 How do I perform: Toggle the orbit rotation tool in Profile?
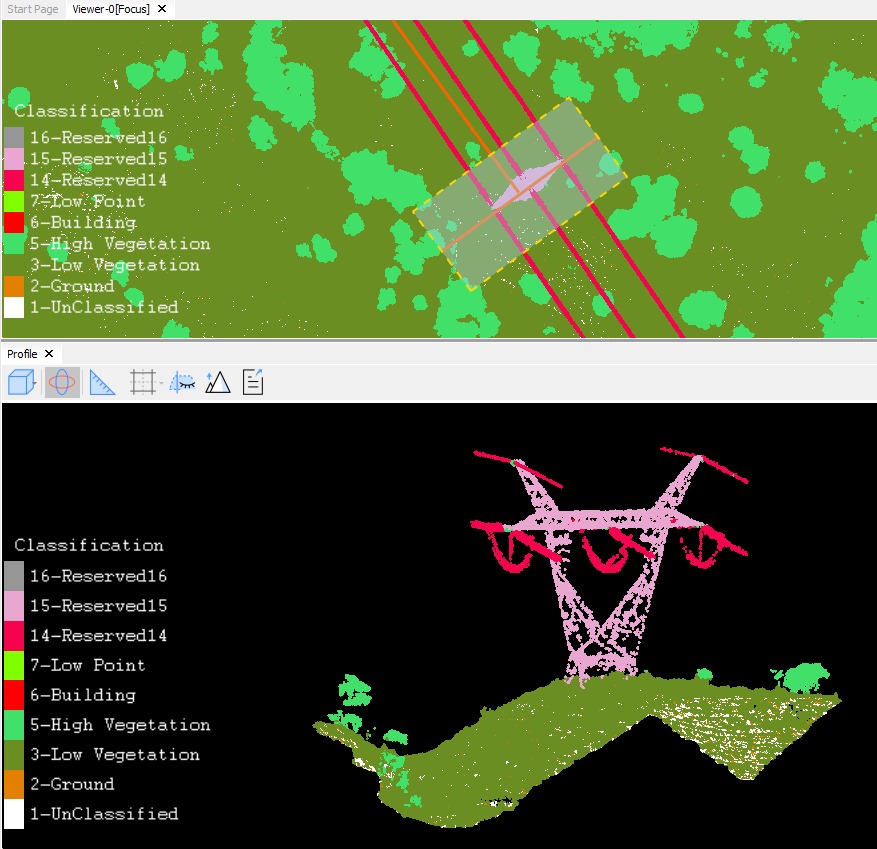pyautogui.click(x=62, y=383)
